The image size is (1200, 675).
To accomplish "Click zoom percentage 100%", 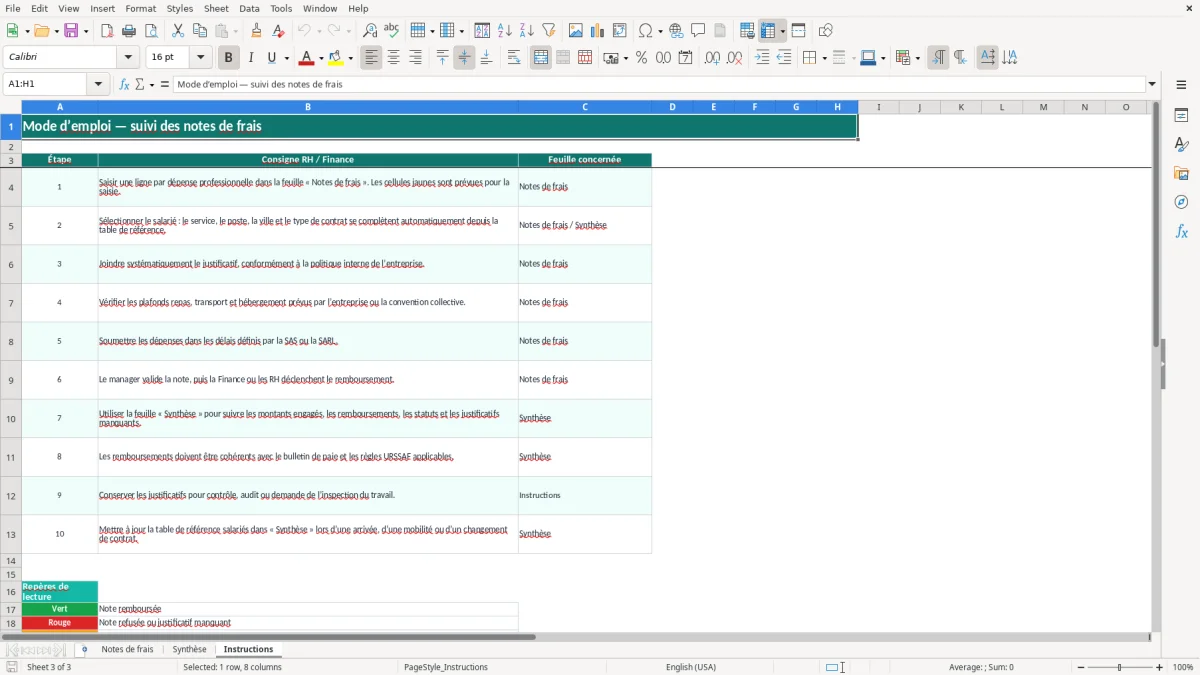I will pyautogui.click(x=1182, y=667).
